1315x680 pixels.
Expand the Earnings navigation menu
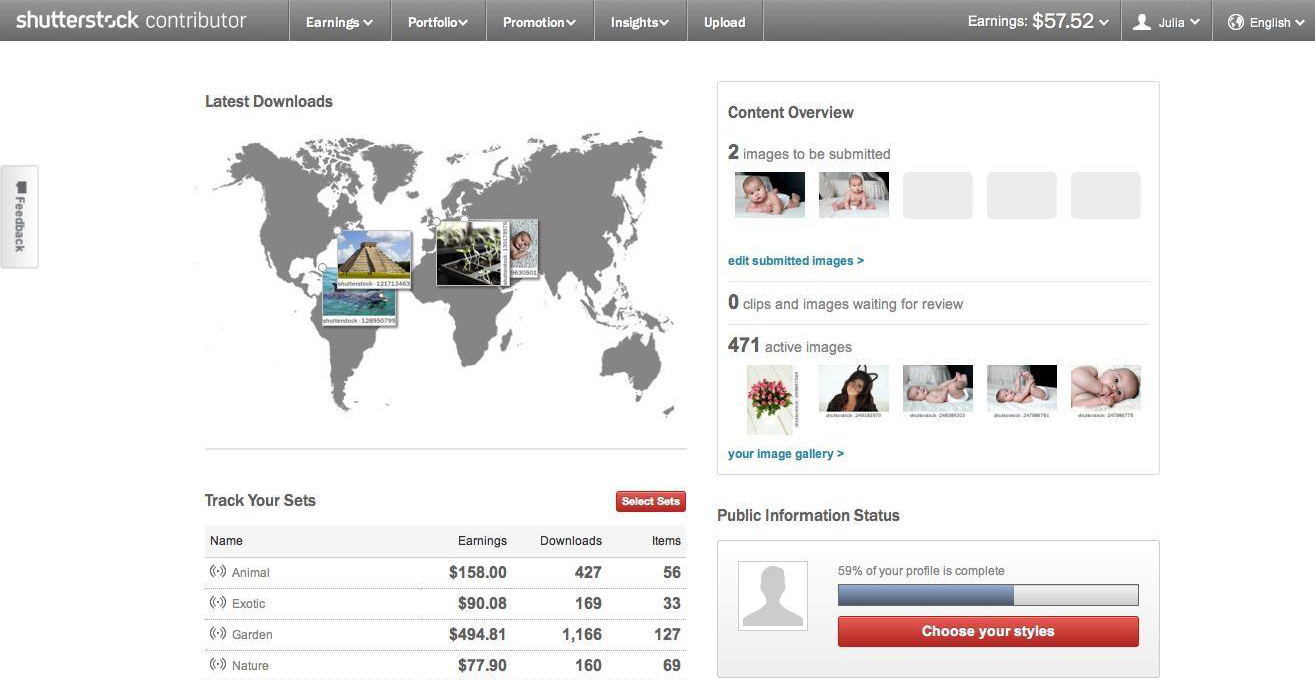(x=339, y=22)
